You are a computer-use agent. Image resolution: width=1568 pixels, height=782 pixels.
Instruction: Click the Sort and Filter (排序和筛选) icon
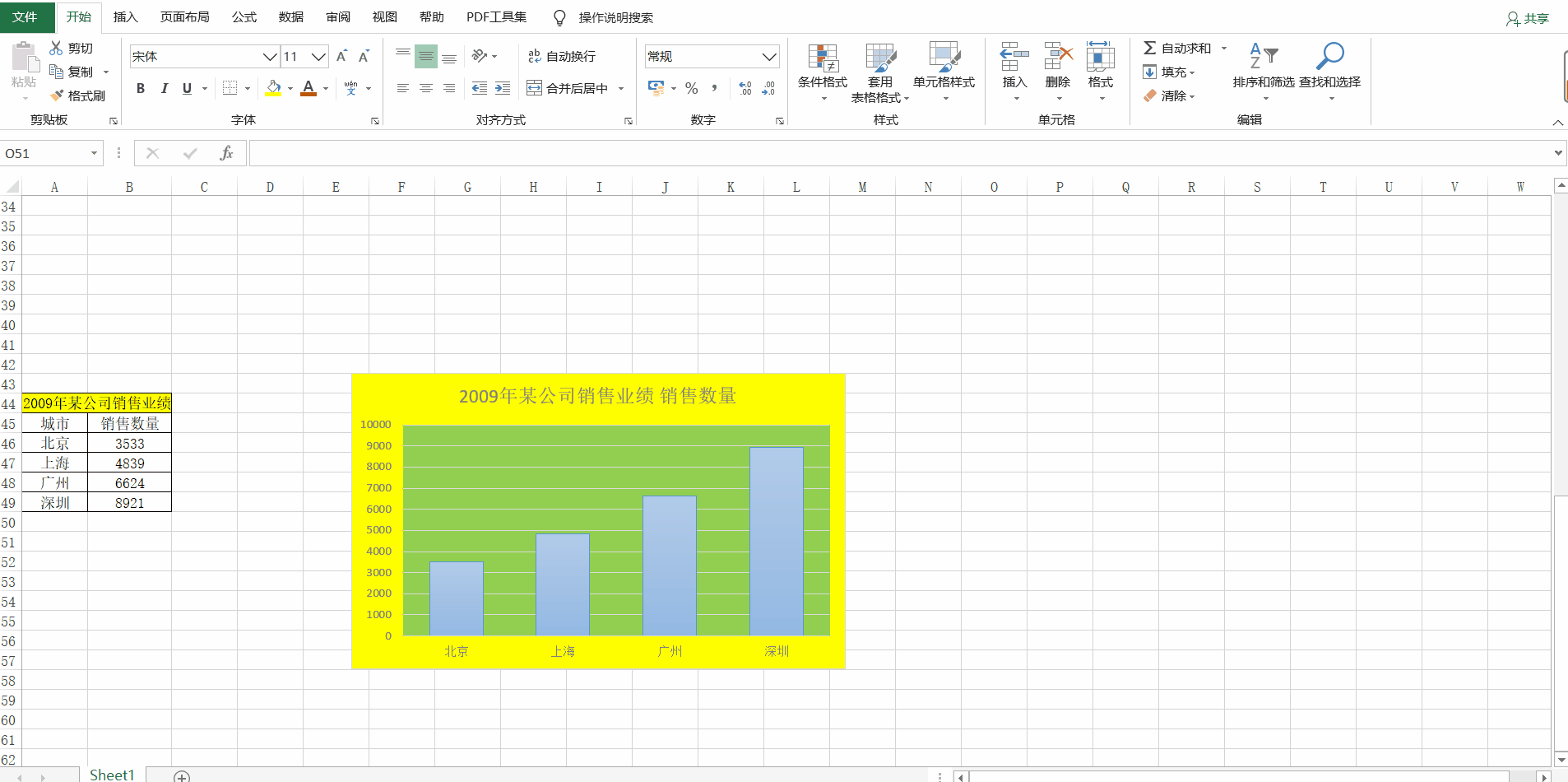pos(1264,56)
